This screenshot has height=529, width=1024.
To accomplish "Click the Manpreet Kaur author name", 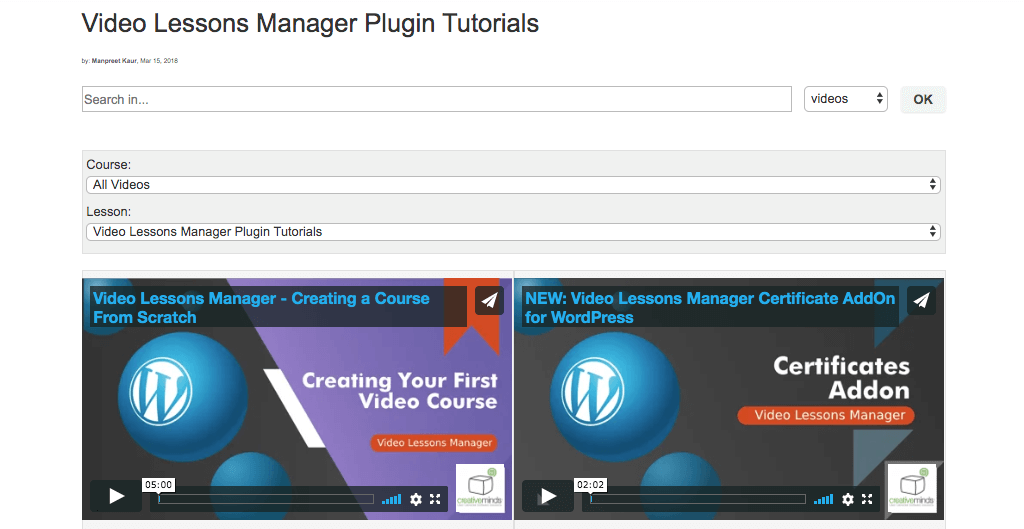I will click(x=114, y=61).
